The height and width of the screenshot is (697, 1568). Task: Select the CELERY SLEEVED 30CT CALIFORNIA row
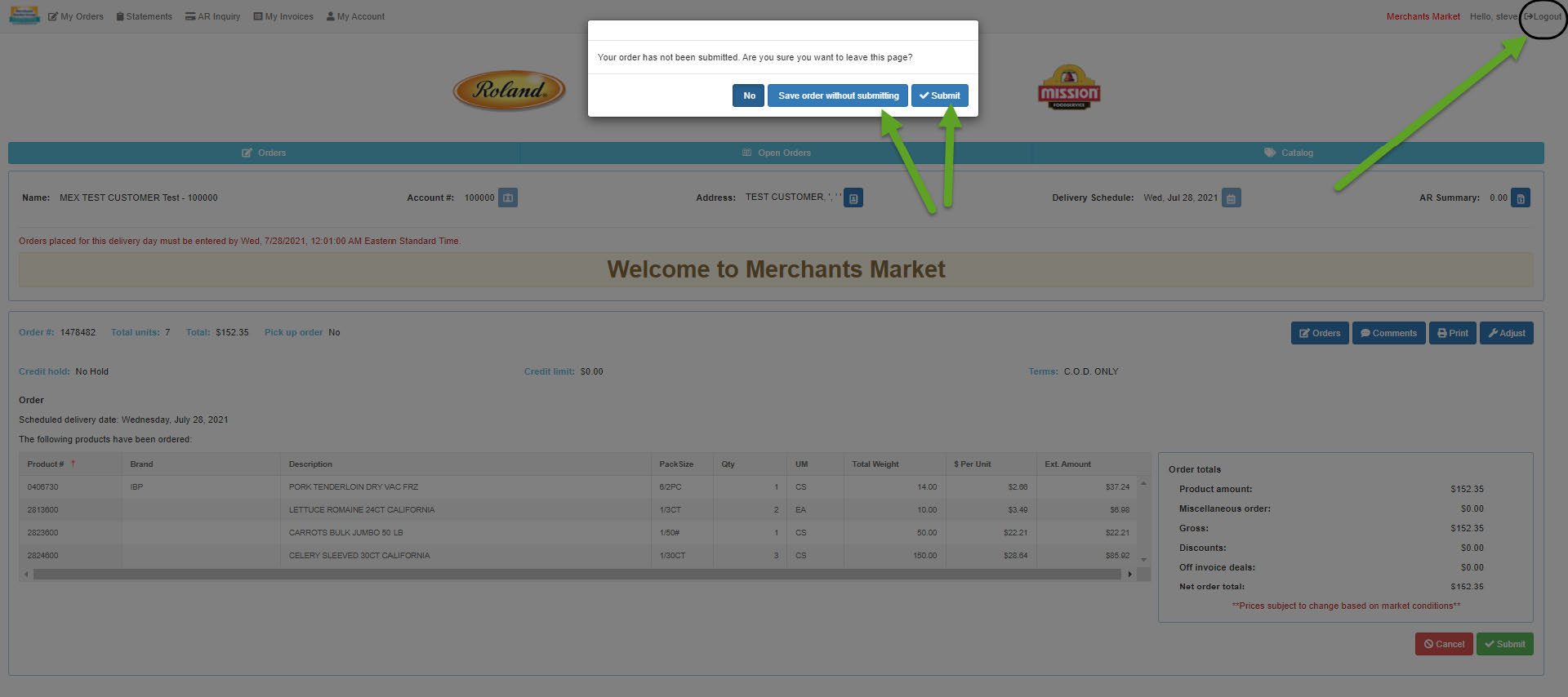point(578,556)
